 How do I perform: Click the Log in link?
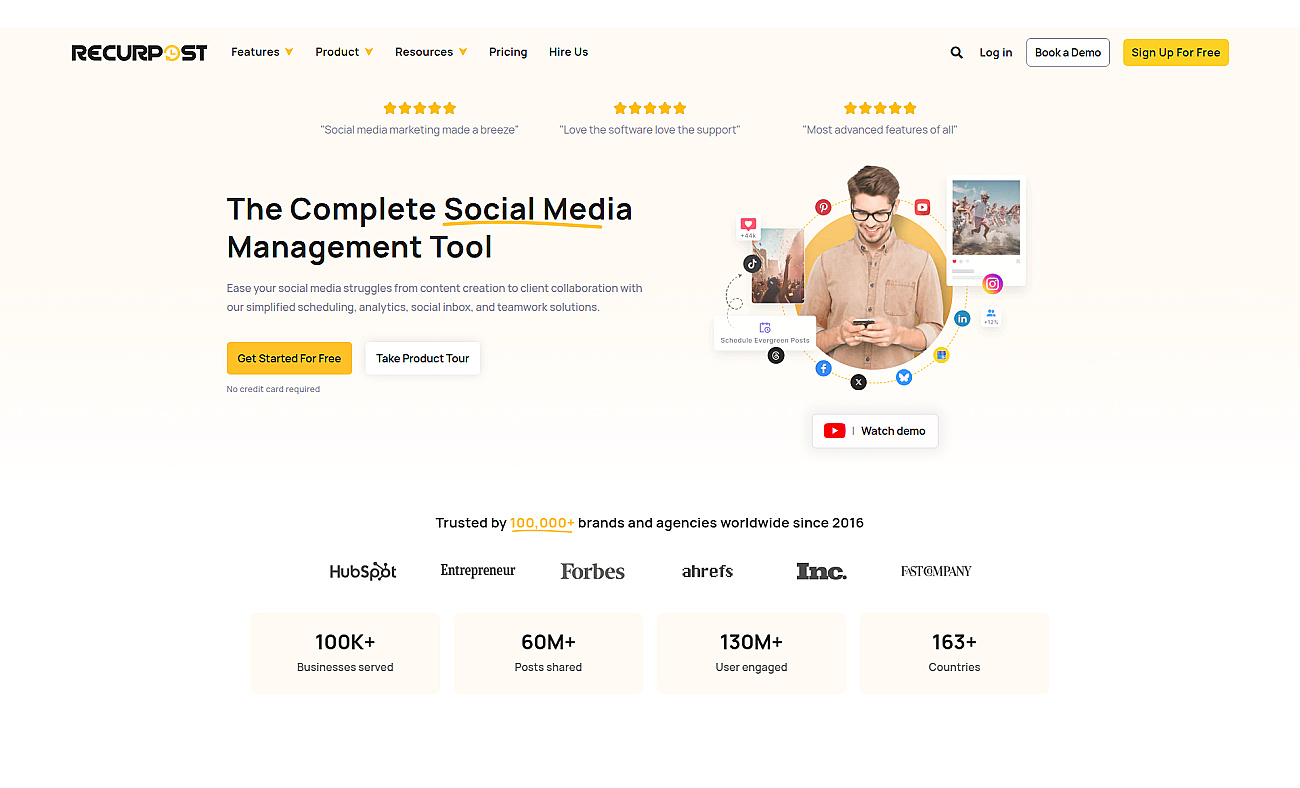pos(995,52)
